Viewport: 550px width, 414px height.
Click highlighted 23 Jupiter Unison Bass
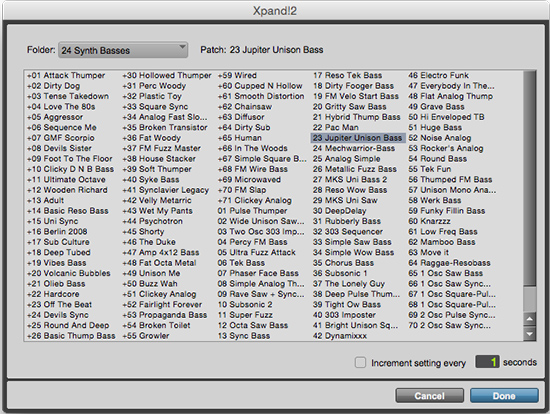[358, 138]
